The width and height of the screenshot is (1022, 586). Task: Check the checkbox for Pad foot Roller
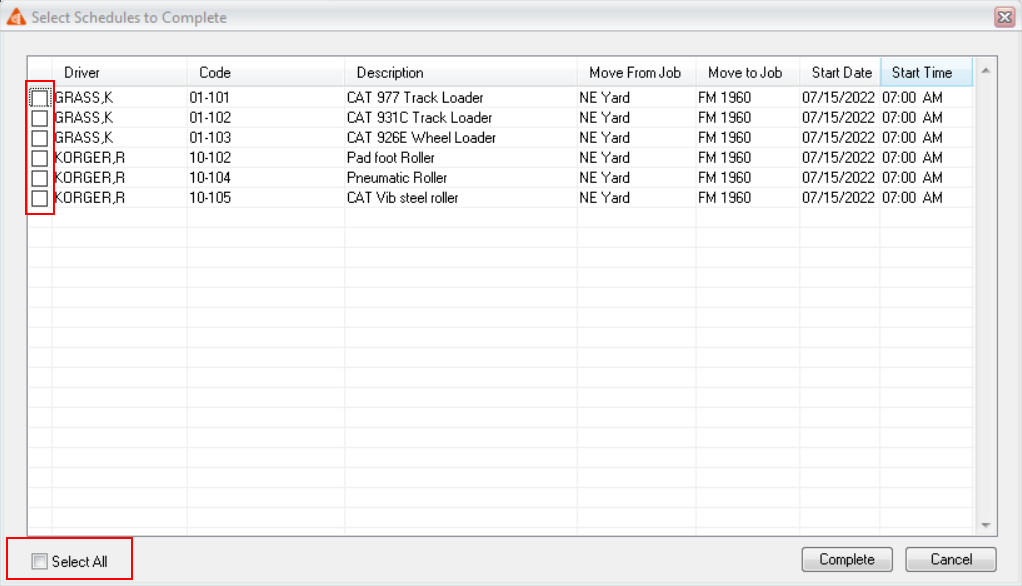39,157
